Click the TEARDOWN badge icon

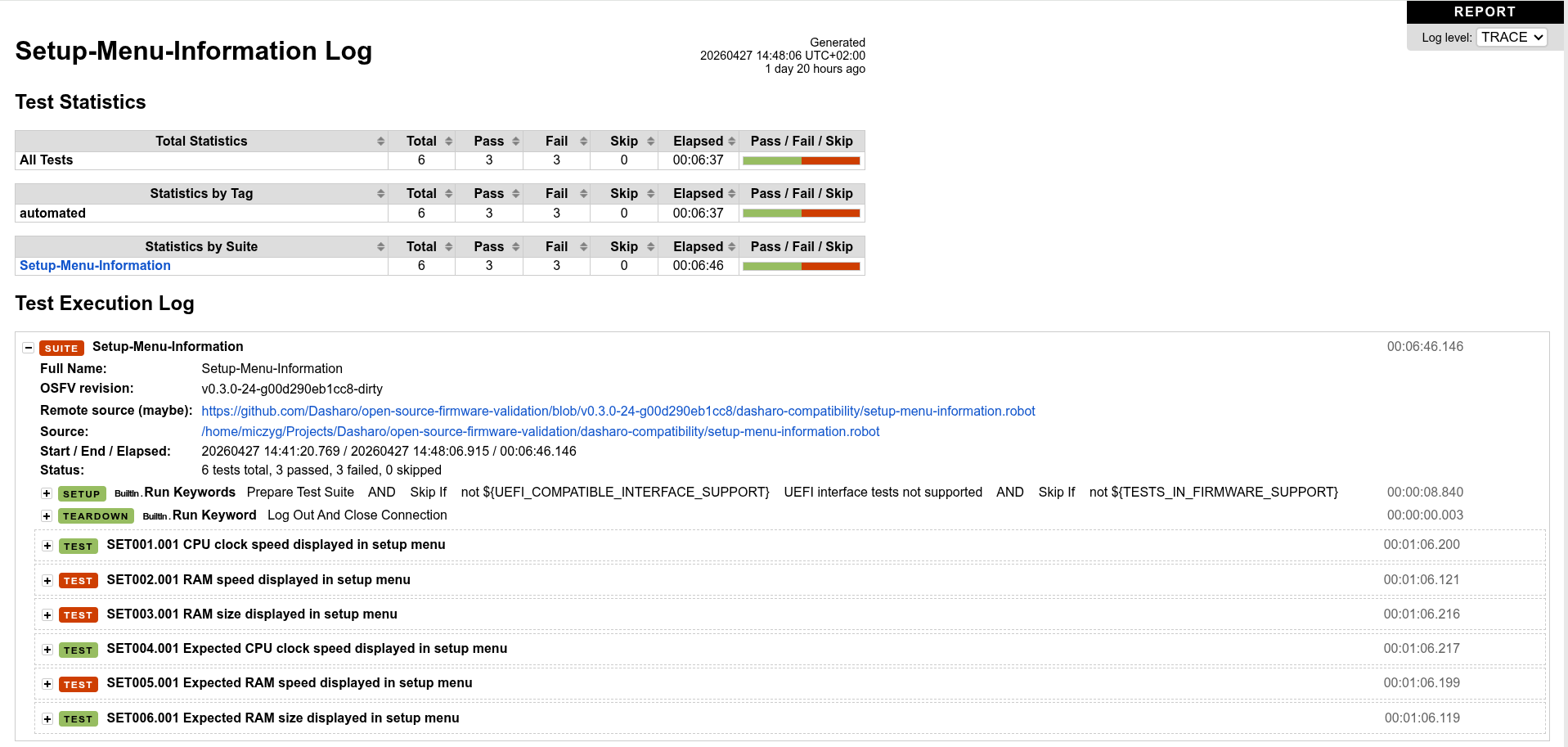point(95,515)
